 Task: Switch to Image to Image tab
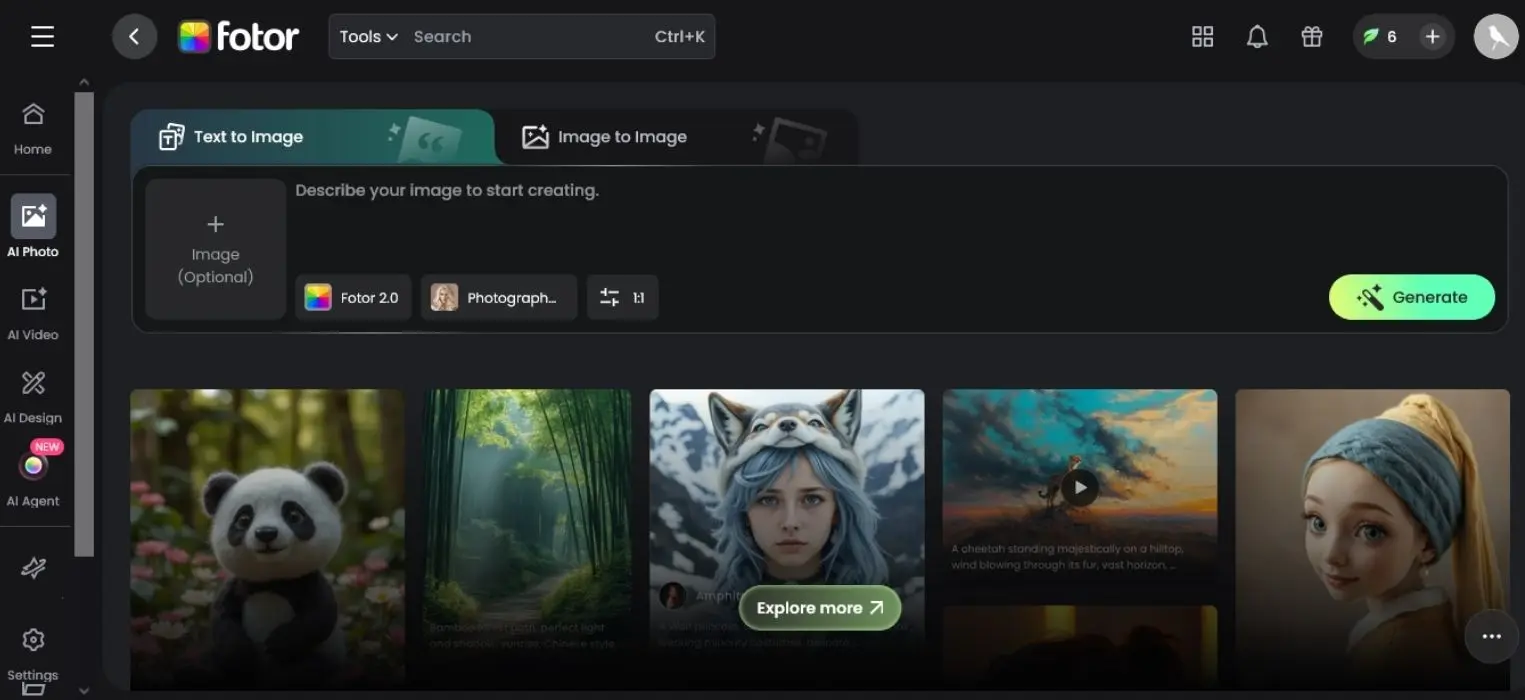coord(620,137)
